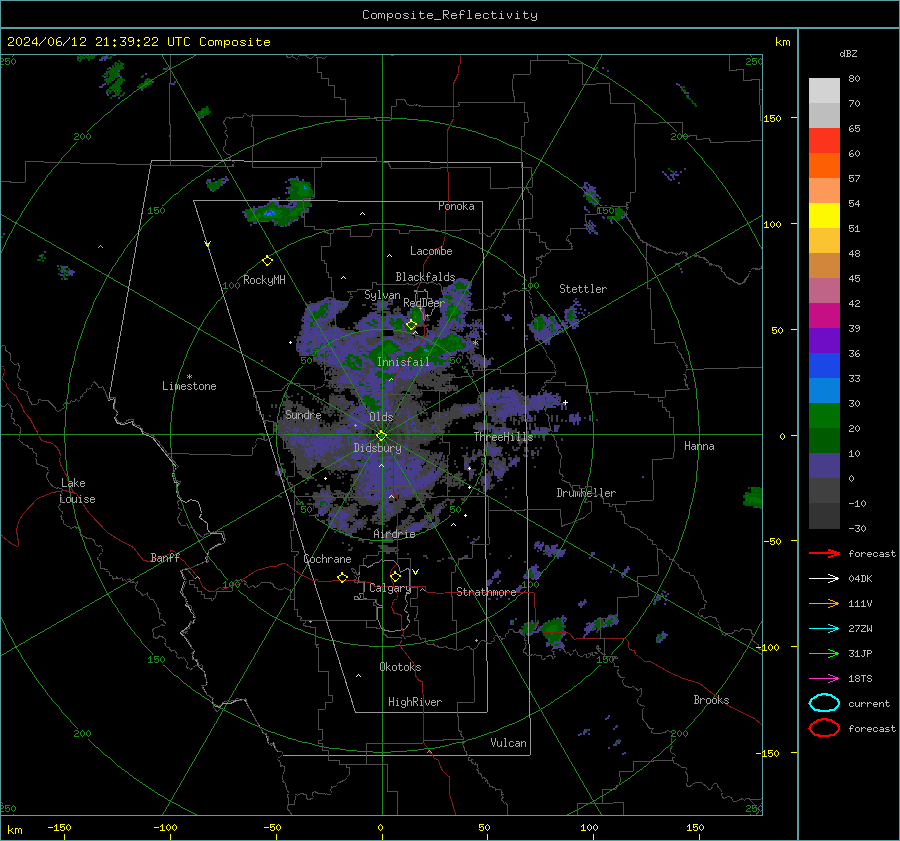Click the Lake Louise label

click(77, 491)
